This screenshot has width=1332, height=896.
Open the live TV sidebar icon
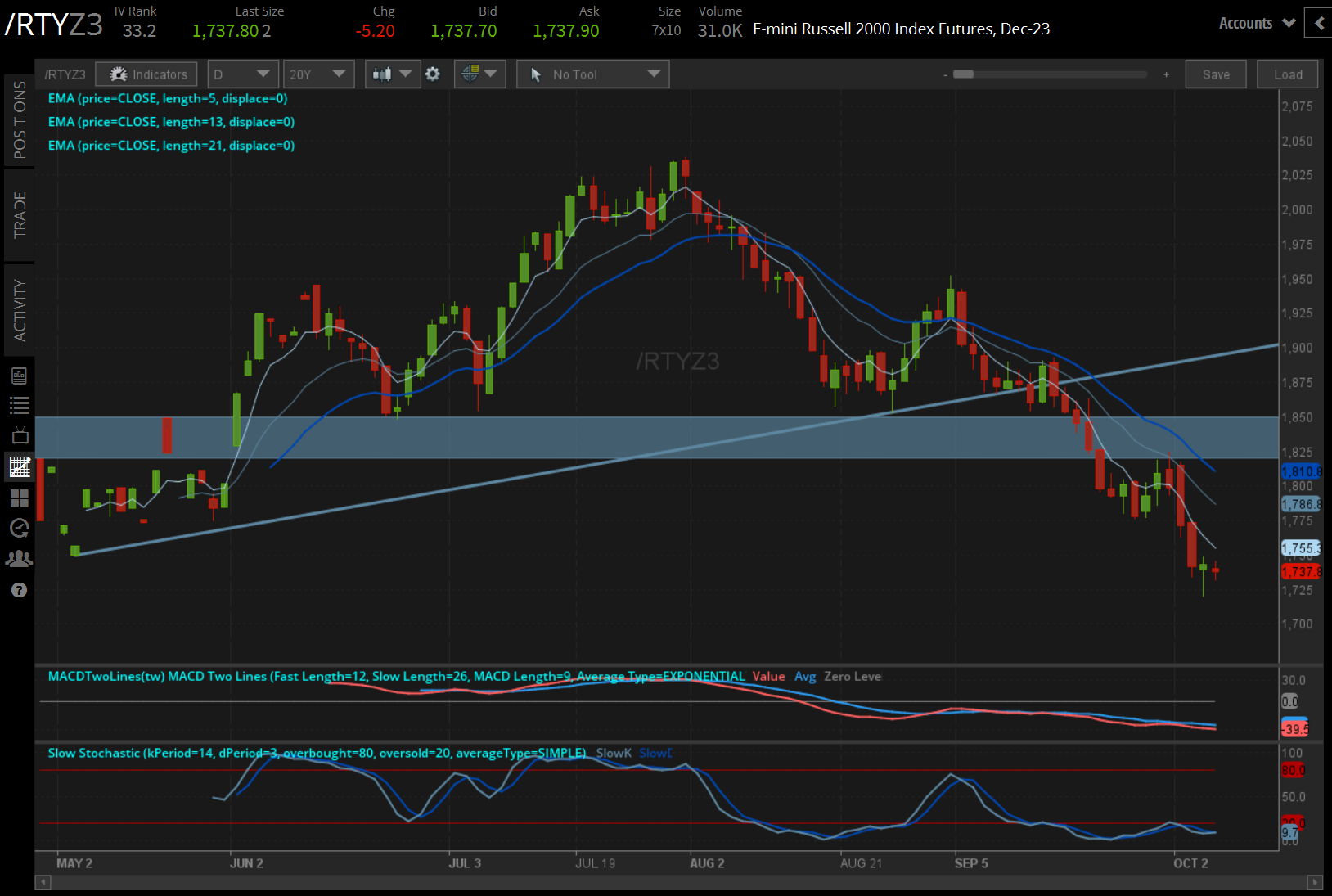[20, 435]
